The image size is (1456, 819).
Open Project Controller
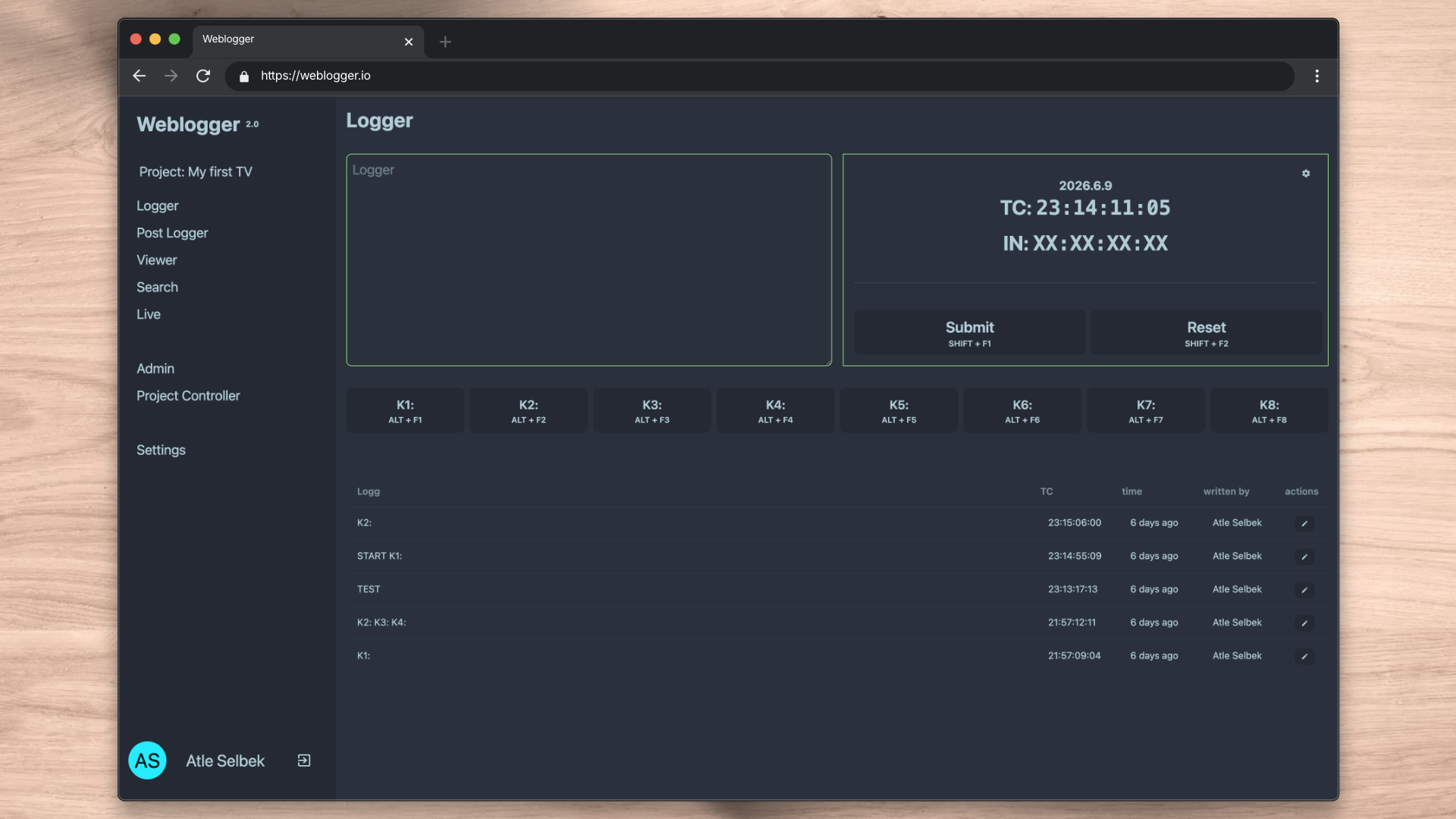188,396
